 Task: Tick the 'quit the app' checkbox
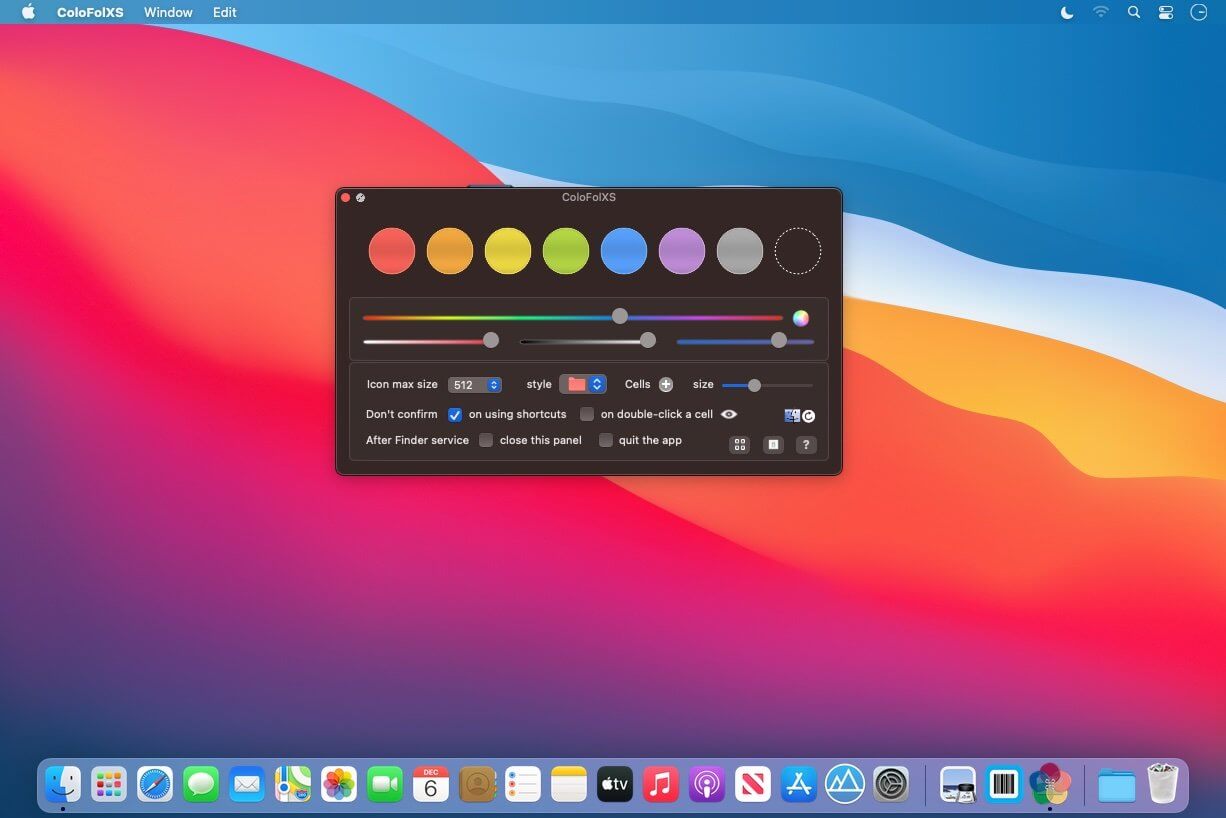tap(605, 440)
